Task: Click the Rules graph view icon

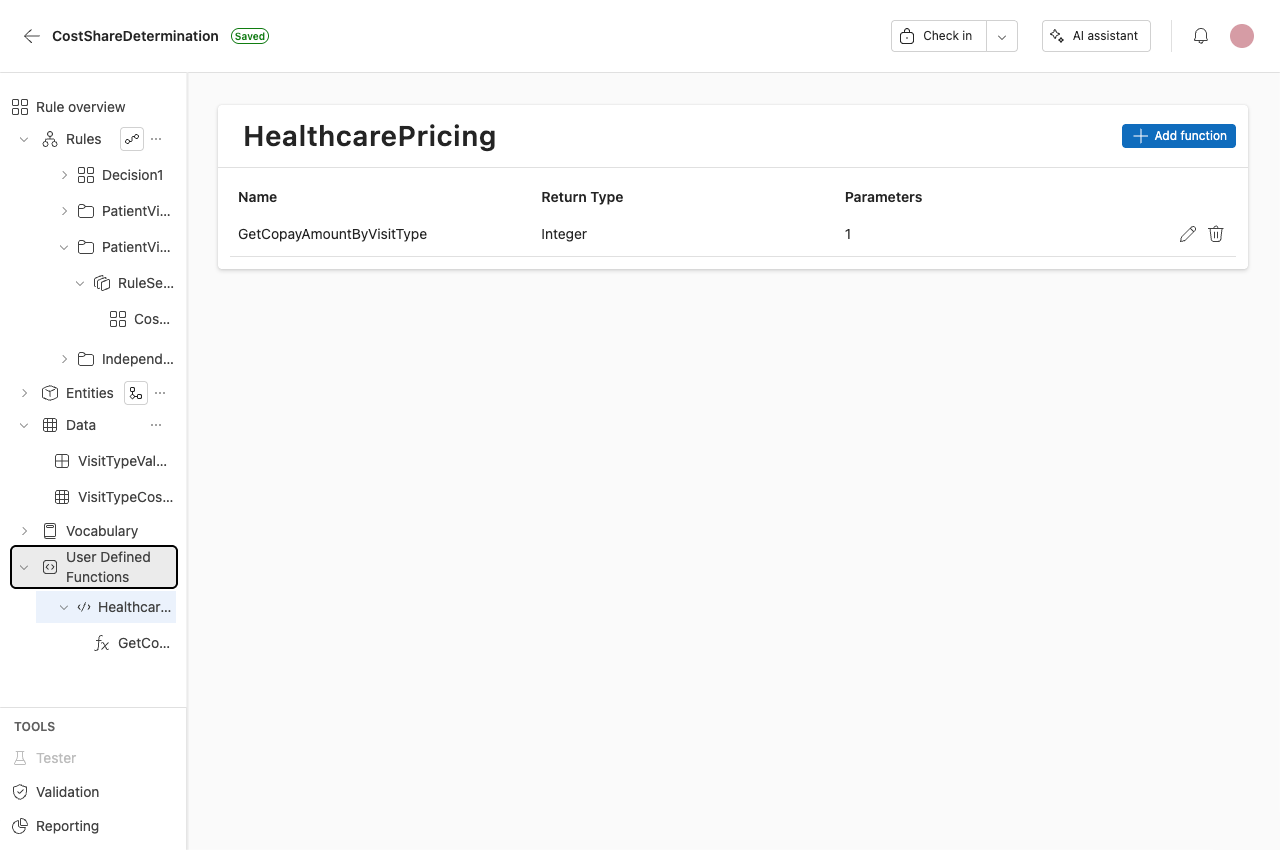Action: point(132,139)
